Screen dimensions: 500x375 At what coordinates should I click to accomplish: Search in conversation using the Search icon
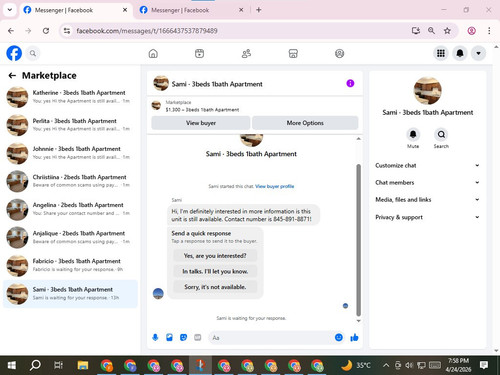(441, 134)
